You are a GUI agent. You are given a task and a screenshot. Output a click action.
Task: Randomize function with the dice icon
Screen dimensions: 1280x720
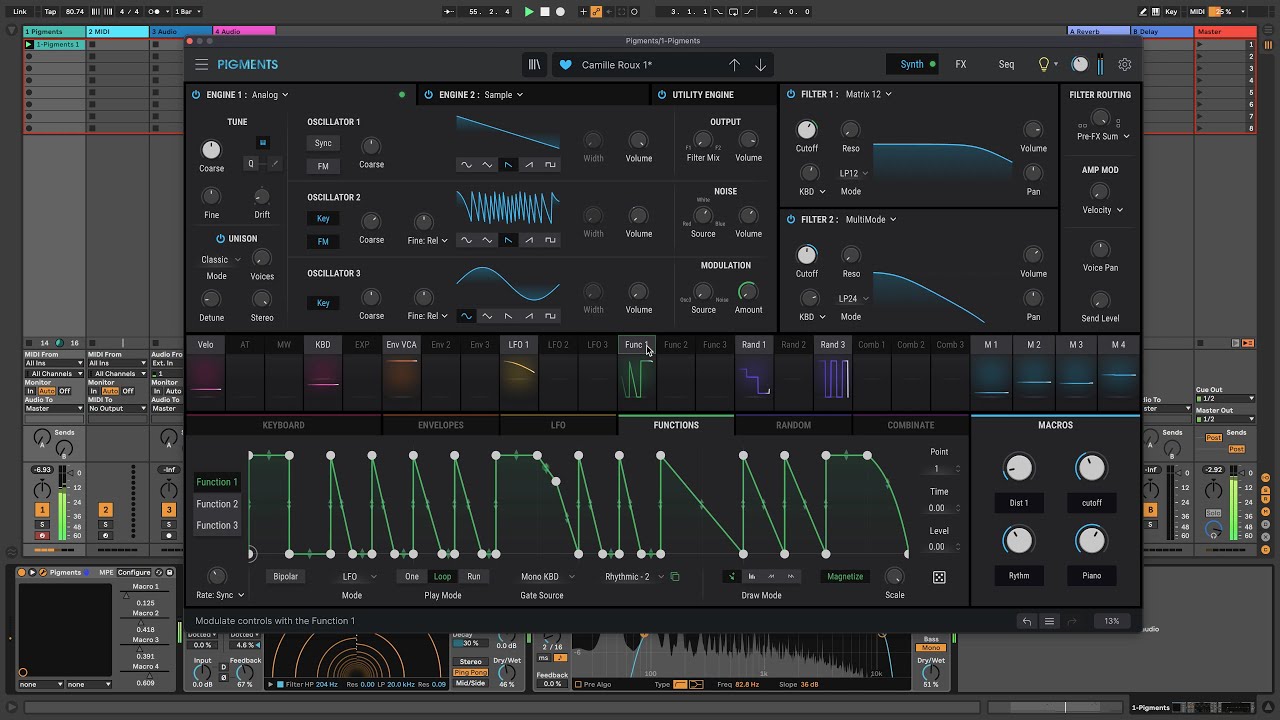point(939,577)
